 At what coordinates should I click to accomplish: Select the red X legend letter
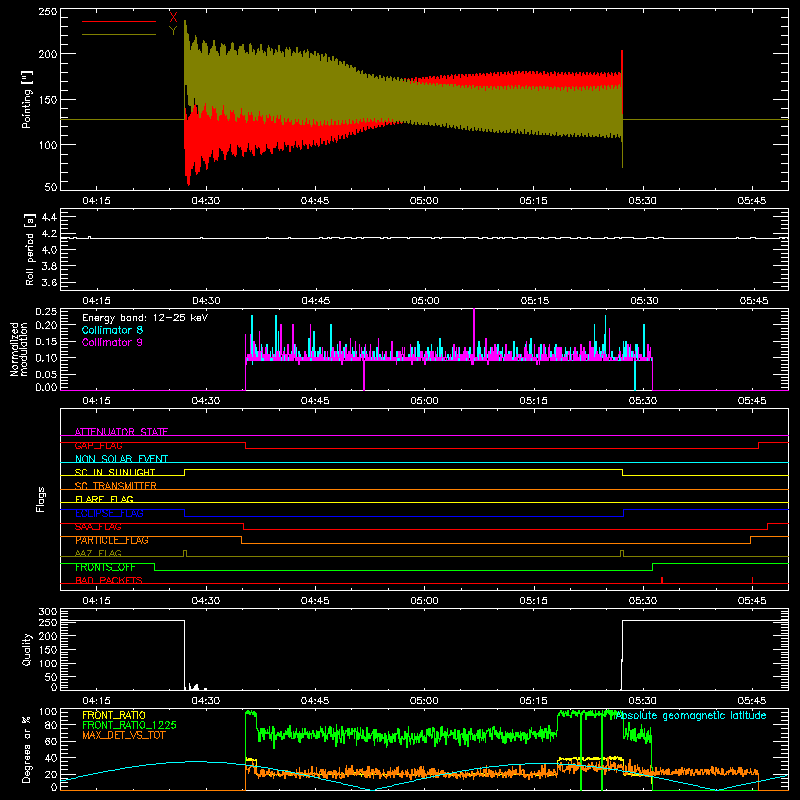point(173,18)
